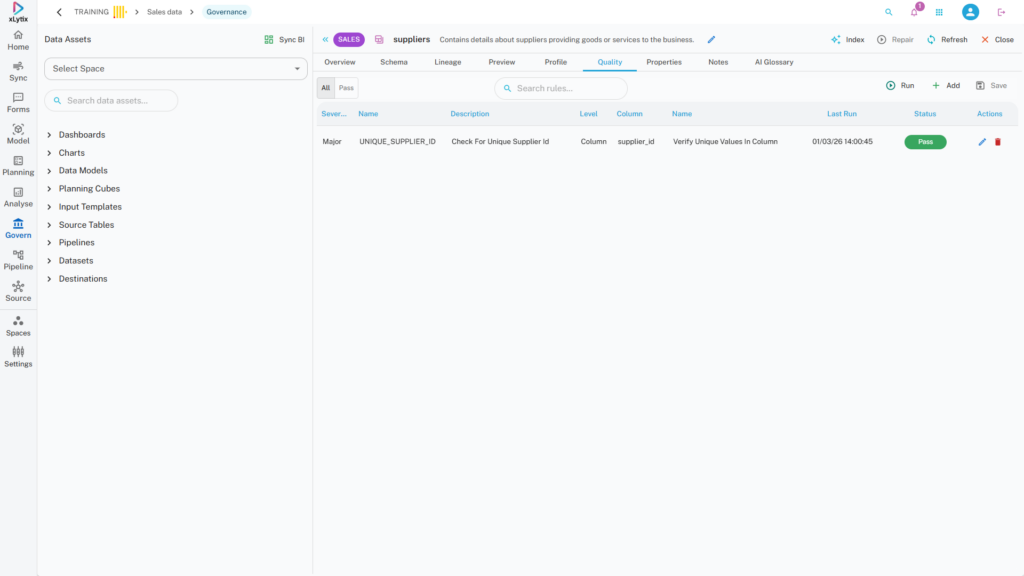Click the Search rules input field
The width and height of the screenshot is (1024, 576).
(566, 88)
